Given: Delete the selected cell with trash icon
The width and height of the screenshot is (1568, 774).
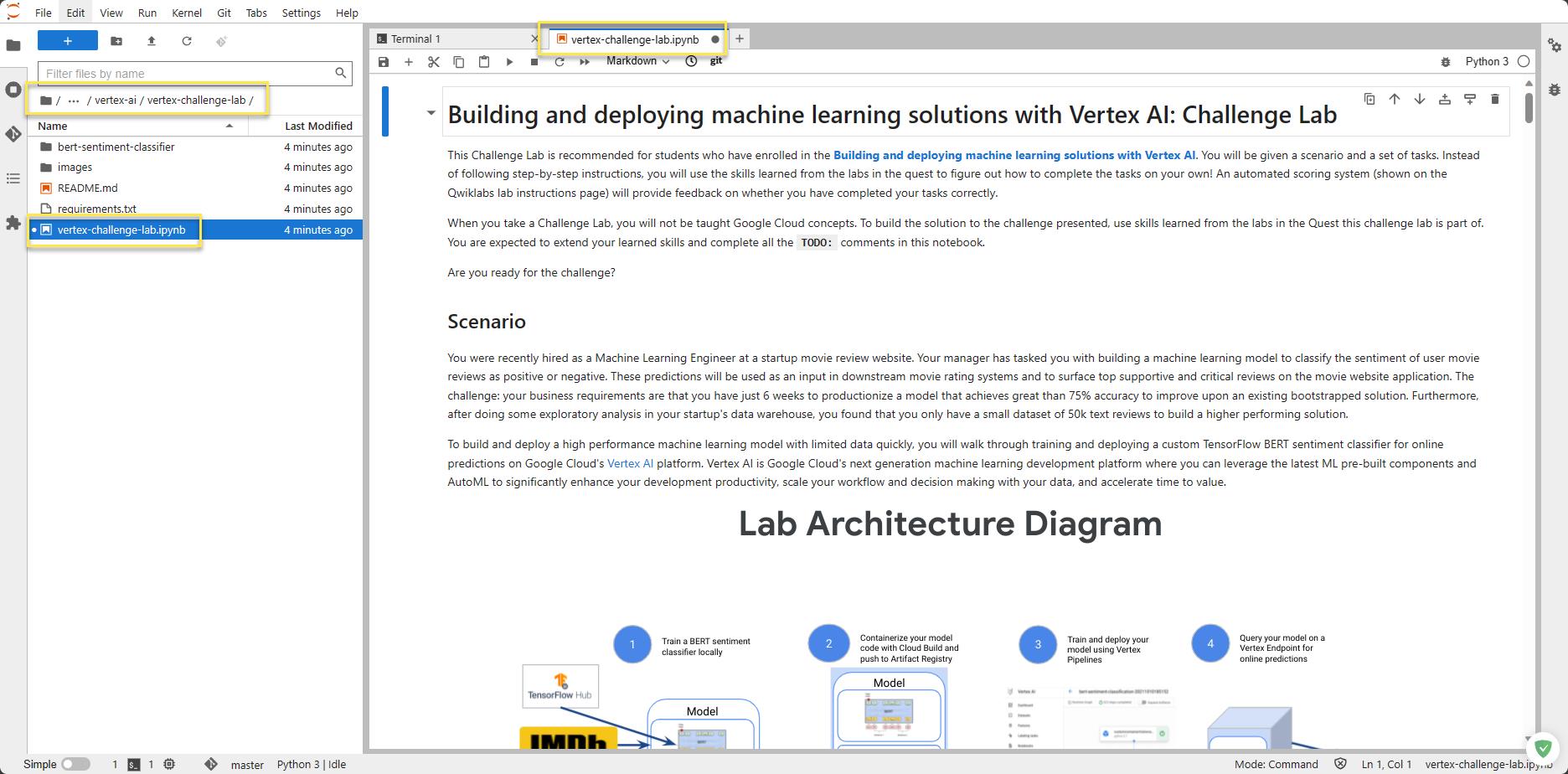Looking at the screenshot, I should (x=1495, y=100).
